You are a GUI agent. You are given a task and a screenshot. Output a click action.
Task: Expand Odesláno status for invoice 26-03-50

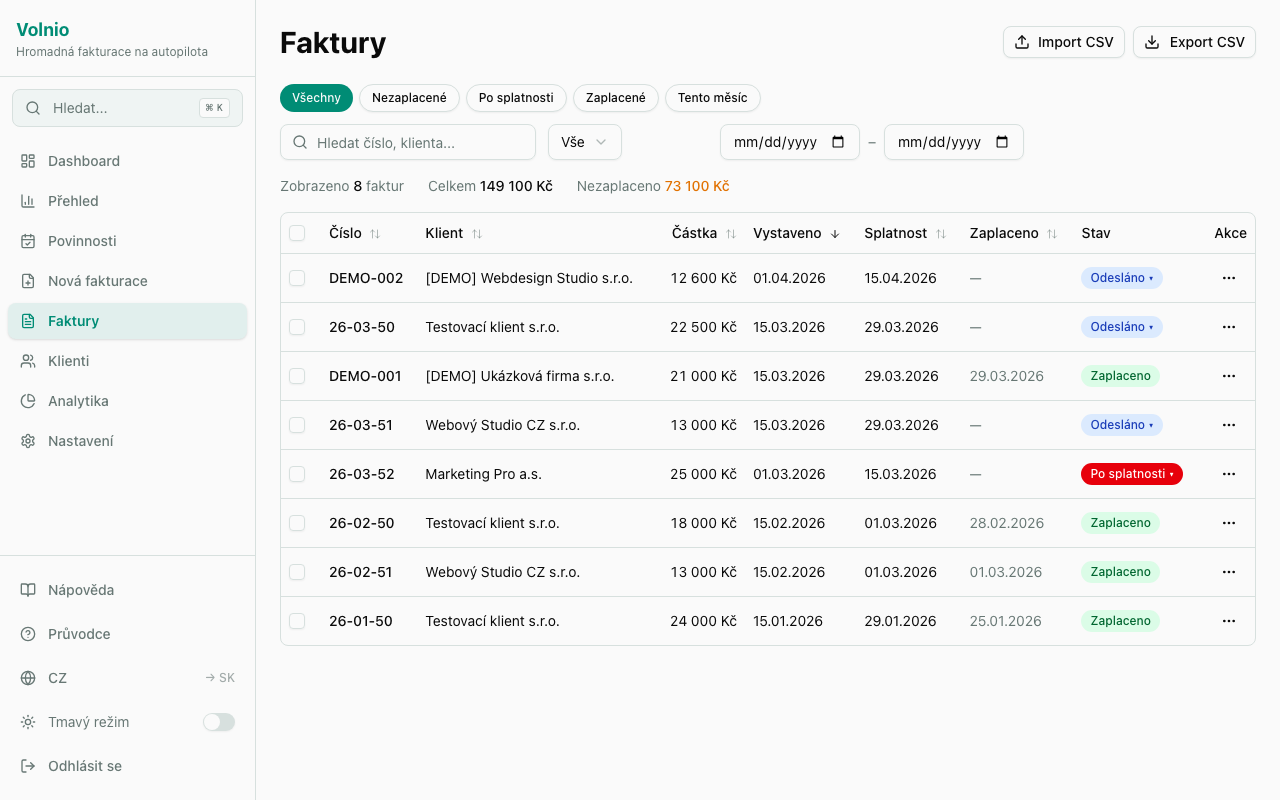(1121, 327)
